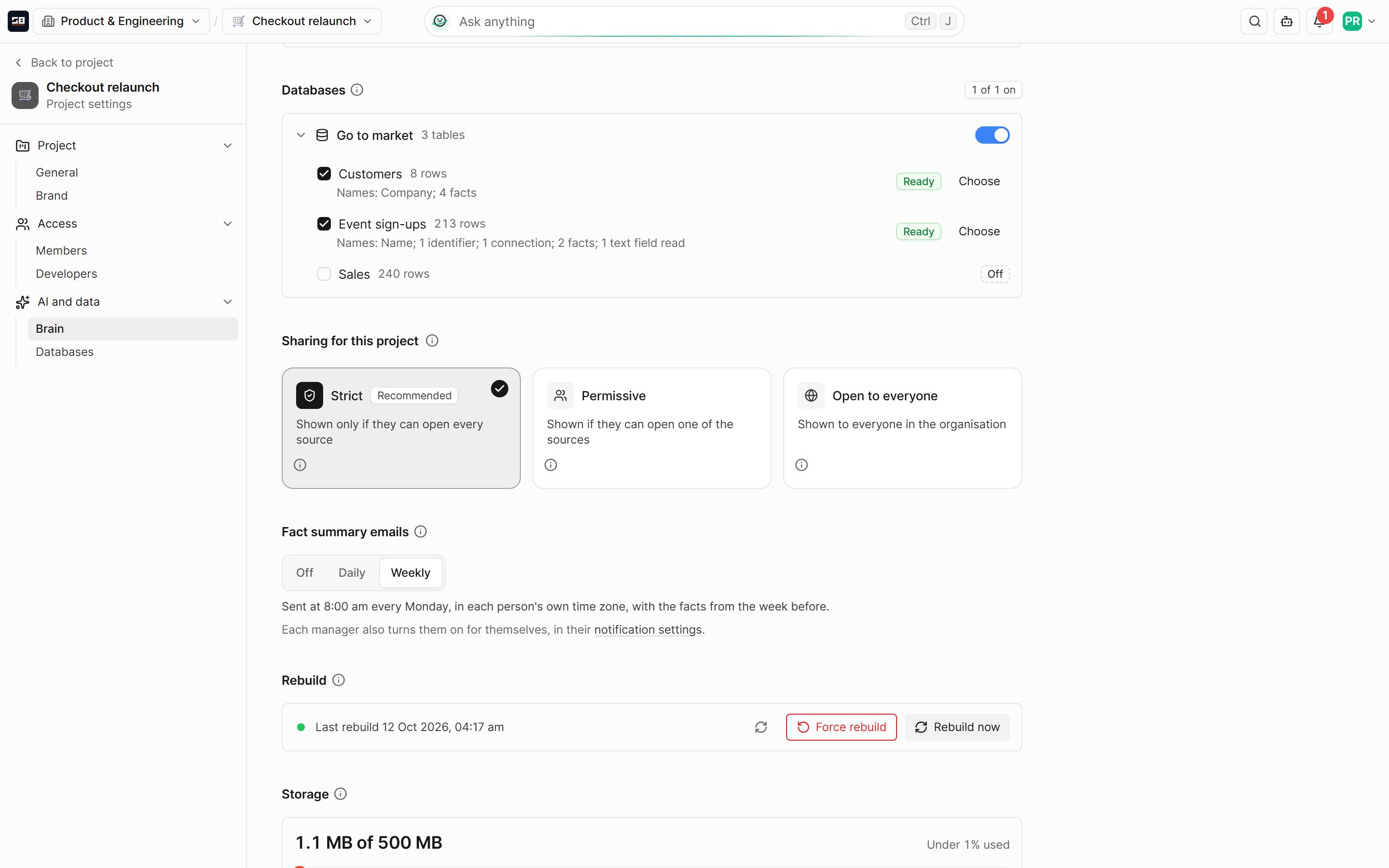Click the Ask anything search field
This screenshot has width=1389, height=868.
coord(694,21)
